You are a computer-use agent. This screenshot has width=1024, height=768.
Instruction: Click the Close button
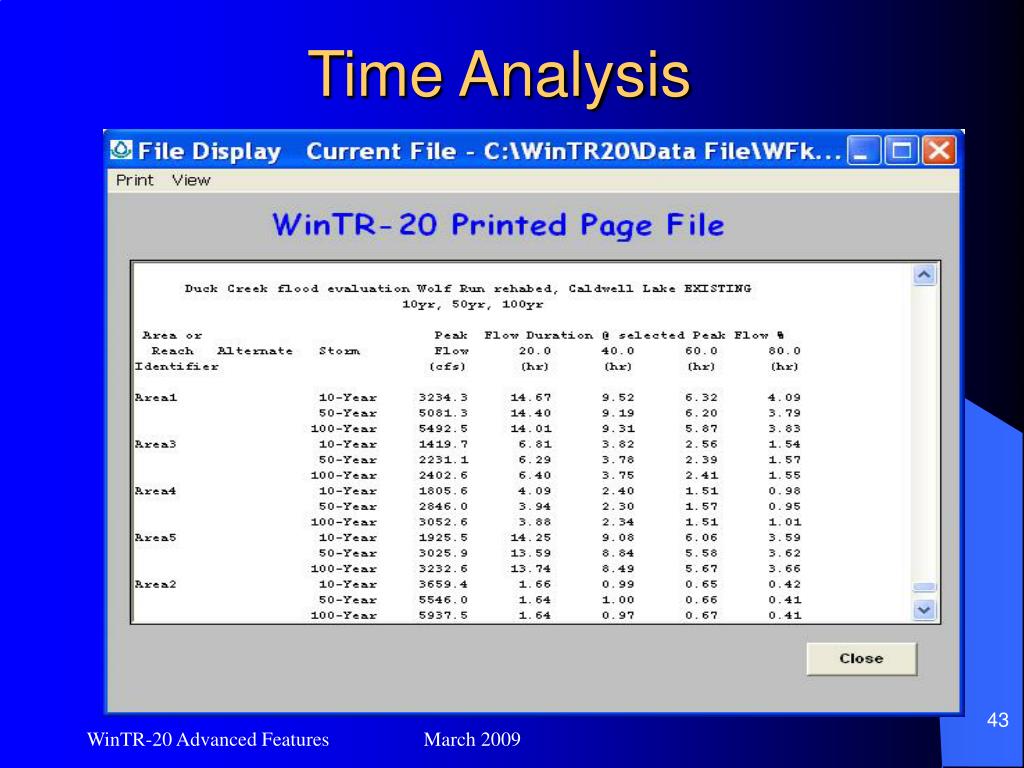pyautogui.click(x=861, y=658)
